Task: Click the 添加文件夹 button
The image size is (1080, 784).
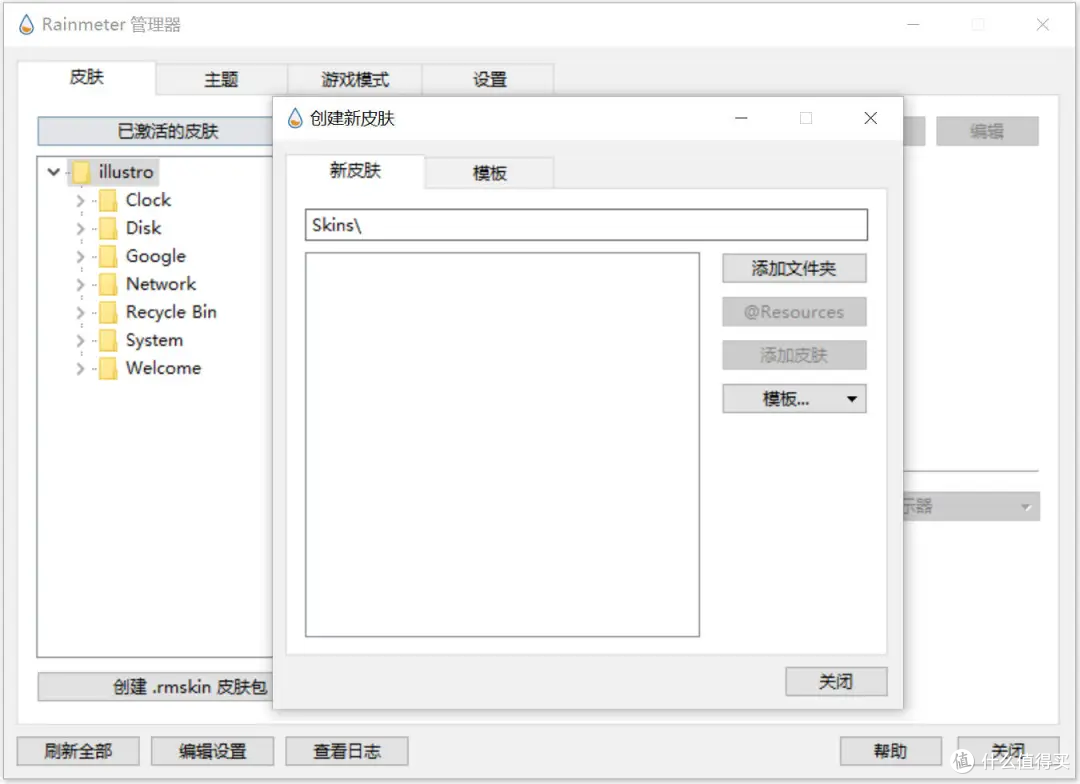Action: pyautogui.click(x=794, y=269)
